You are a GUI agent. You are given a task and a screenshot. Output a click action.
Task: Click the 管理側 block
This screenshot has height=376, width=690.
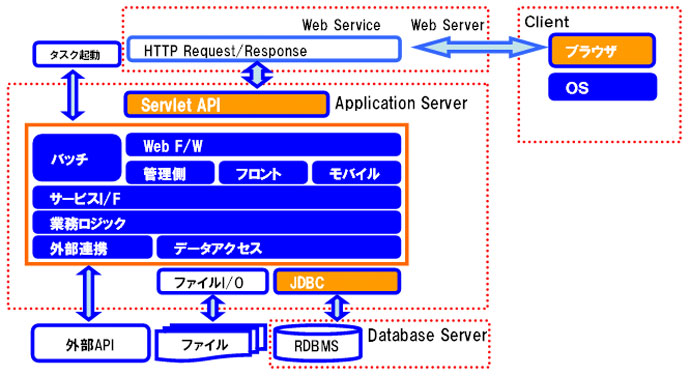[170, 173]
